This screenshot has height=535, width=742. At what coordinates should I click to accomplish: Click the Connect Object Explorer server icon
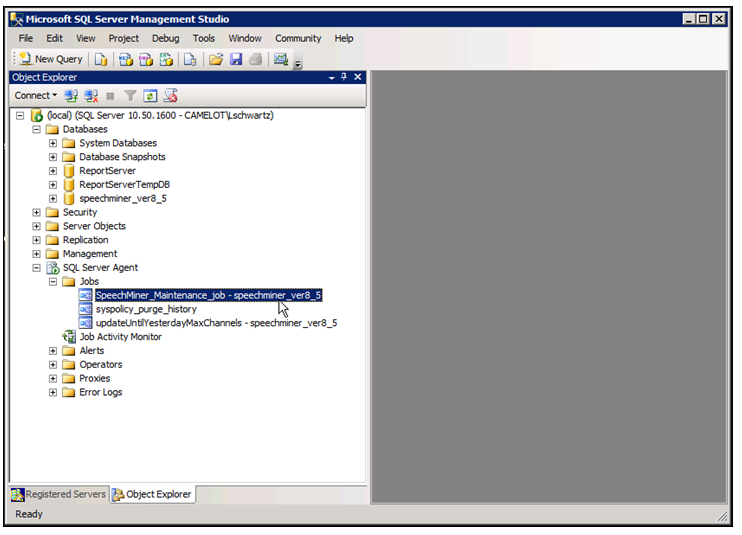click(x=71, y=96)
